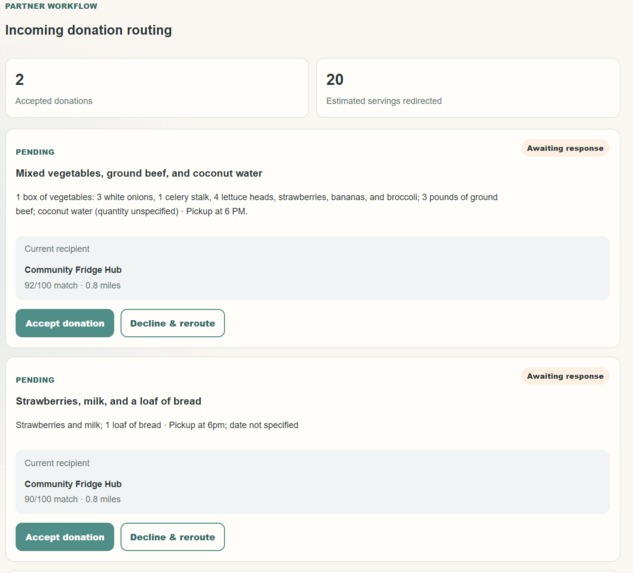This screenshot has height=573, width=633.
Task: Click the PENDING label on mixed vegetables card
Action: click(35, 152)
